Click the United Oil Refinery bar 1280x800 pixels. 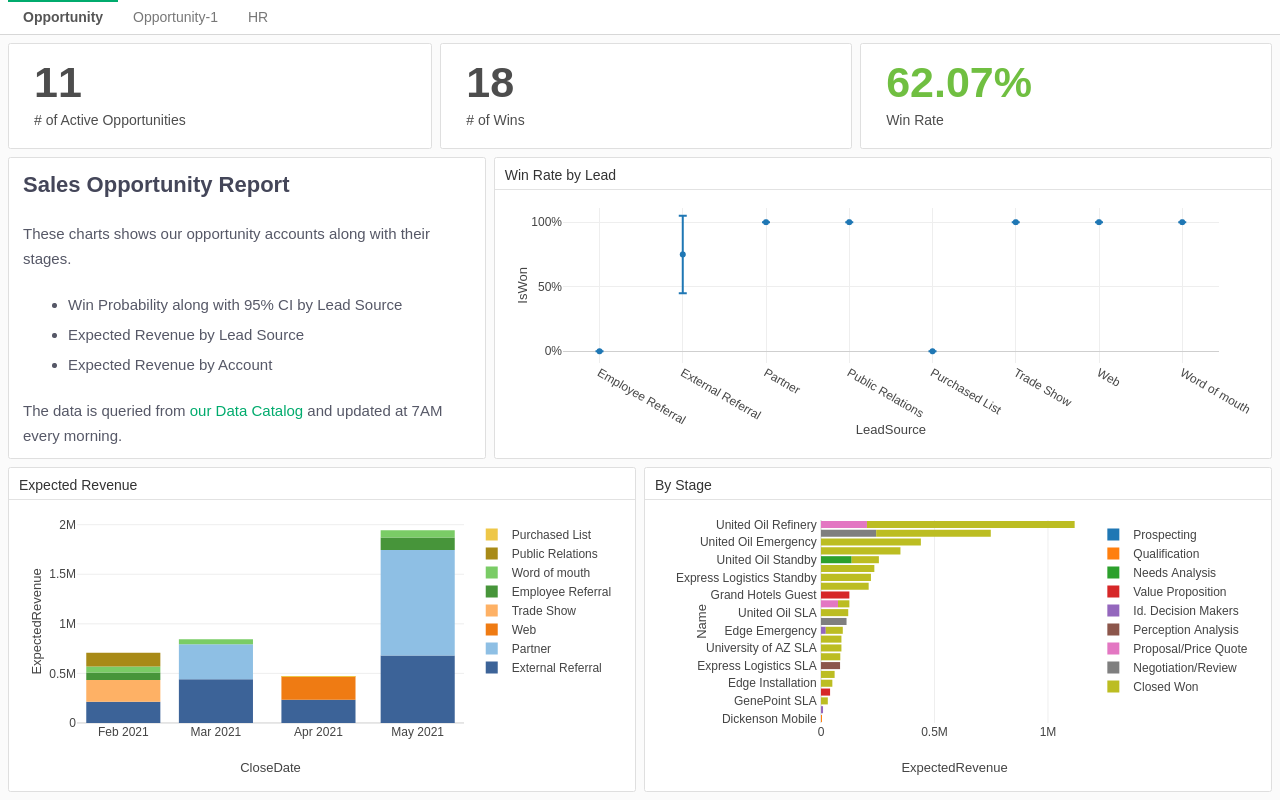click(x=945, y=523)
